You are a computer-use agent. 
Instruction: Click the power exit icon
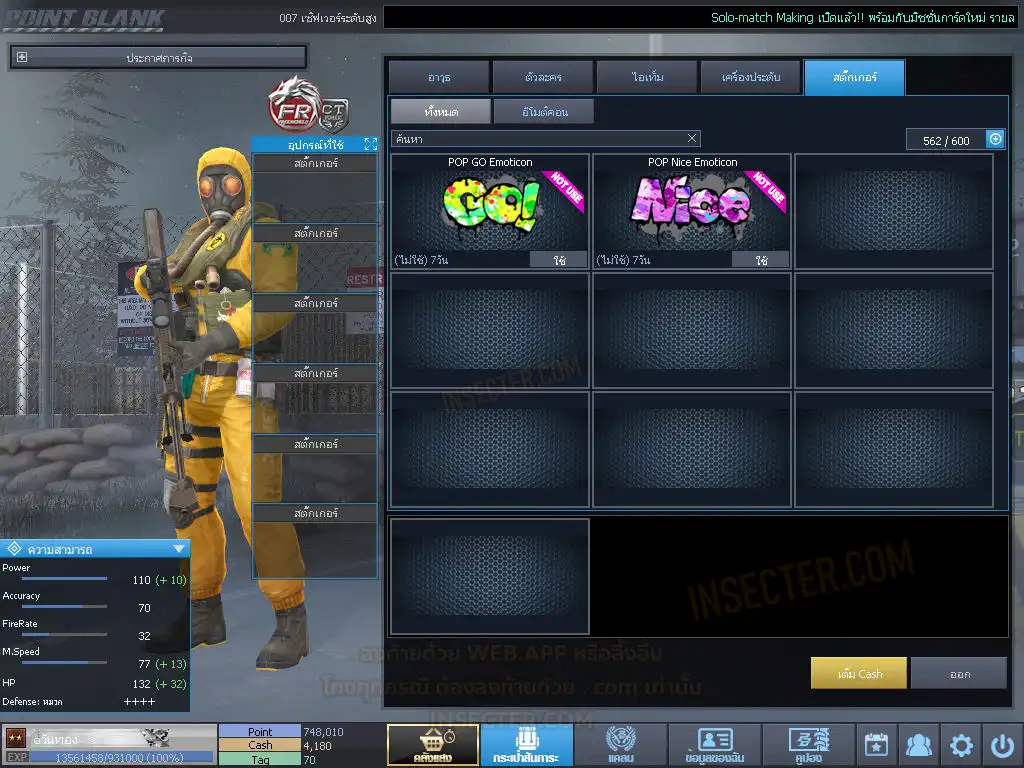[1002, 745]
